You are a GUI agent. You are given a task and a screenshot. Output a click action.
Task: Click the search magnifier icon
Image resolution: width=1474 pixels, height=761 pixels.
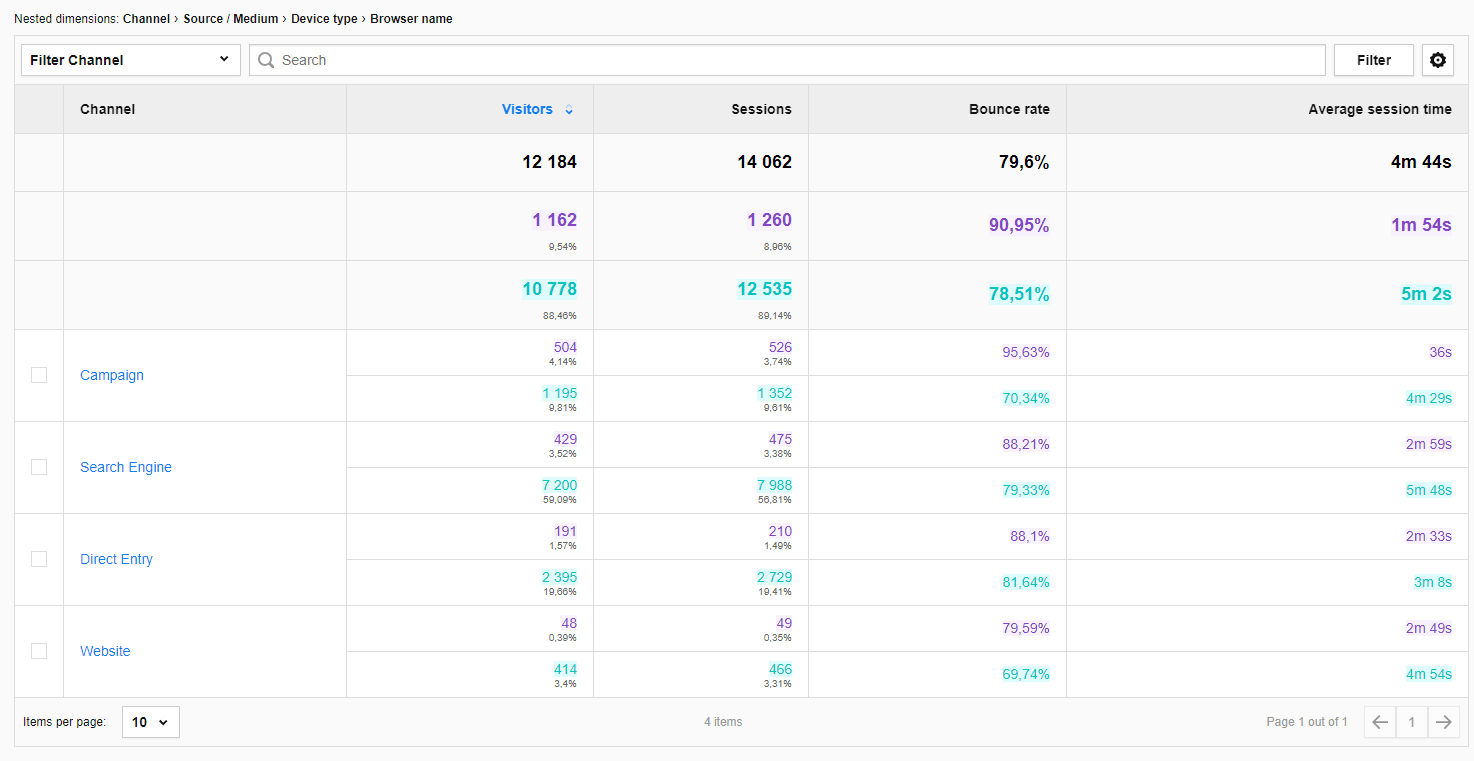click(266, 60)
